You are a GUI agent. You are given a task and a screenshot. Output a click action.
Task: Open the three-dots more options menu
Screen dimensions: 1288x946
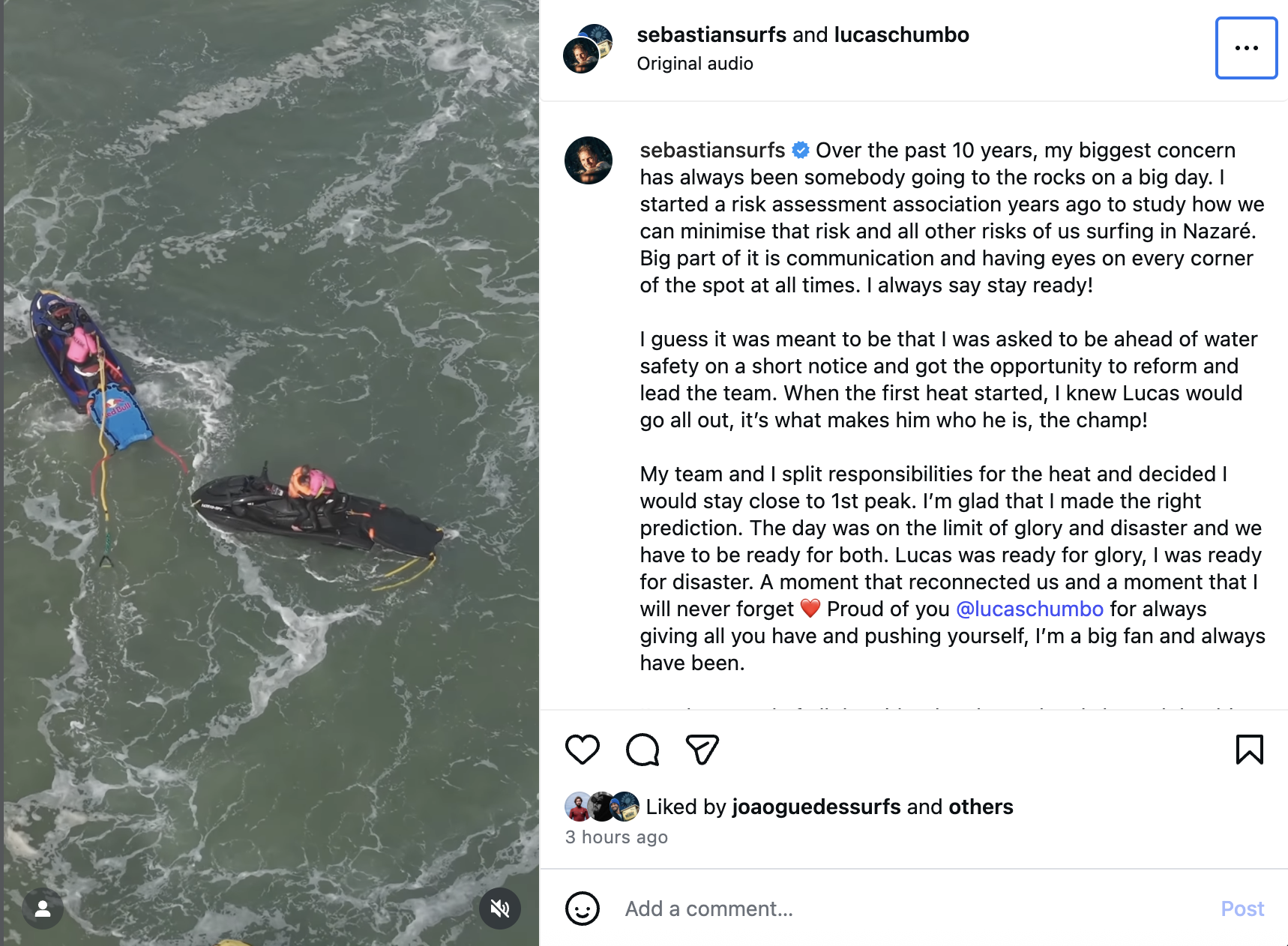(1246, 48)
